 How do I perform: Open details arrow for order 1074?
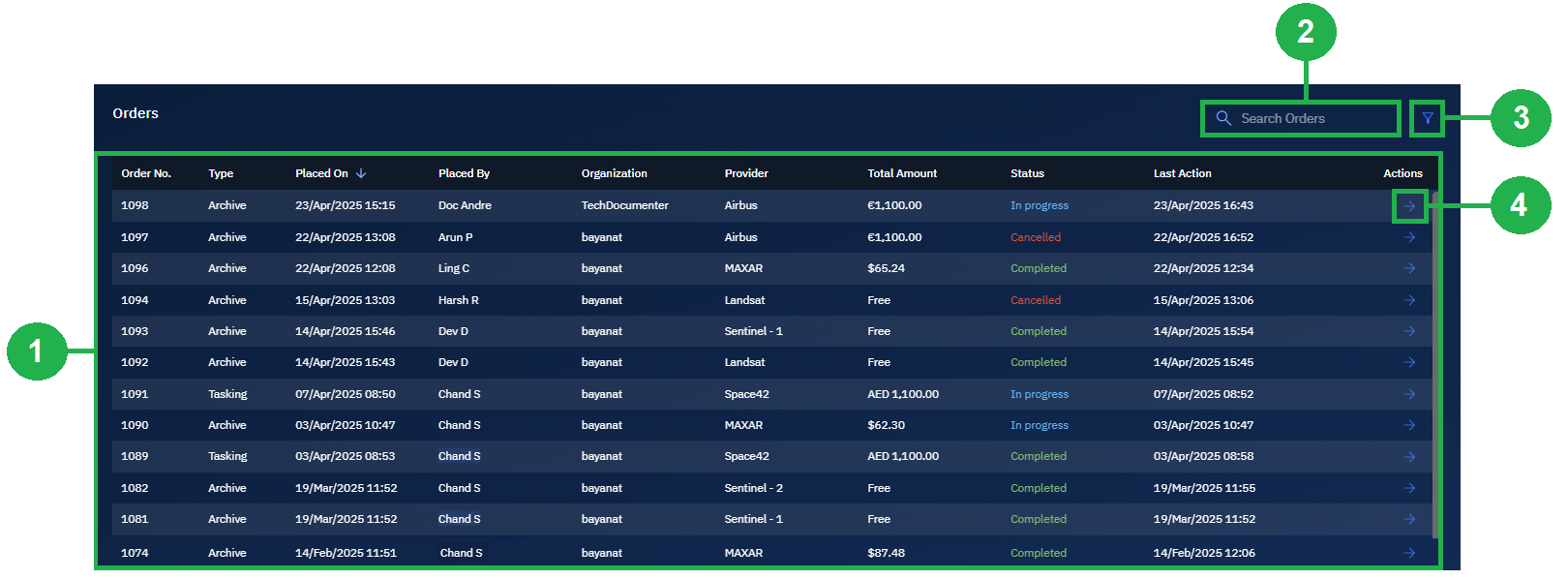pos(1409,553)
